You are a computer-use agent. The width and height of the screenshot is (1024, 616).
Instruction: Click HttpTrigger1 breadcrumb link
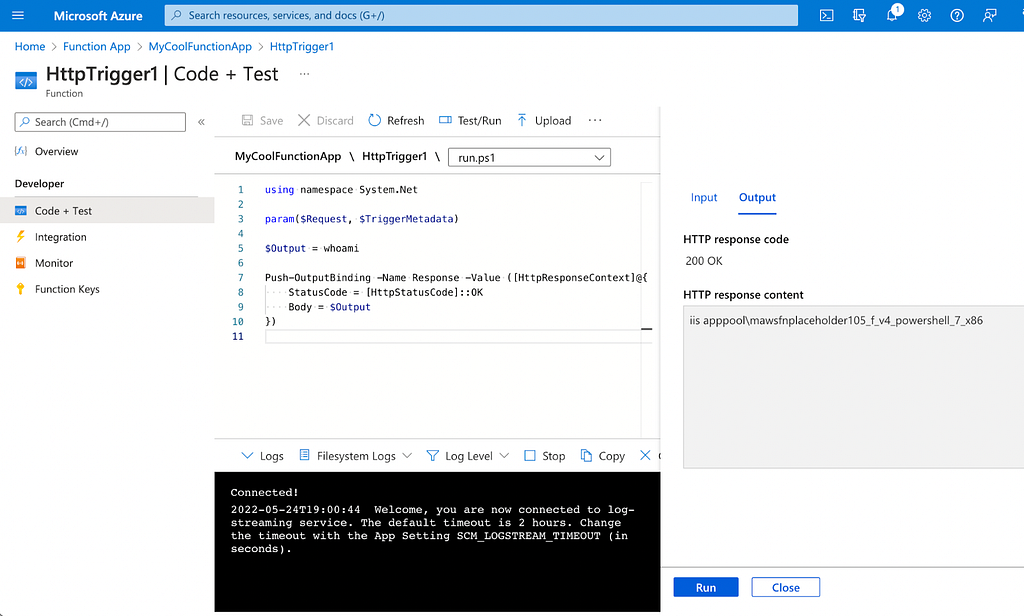302,46
